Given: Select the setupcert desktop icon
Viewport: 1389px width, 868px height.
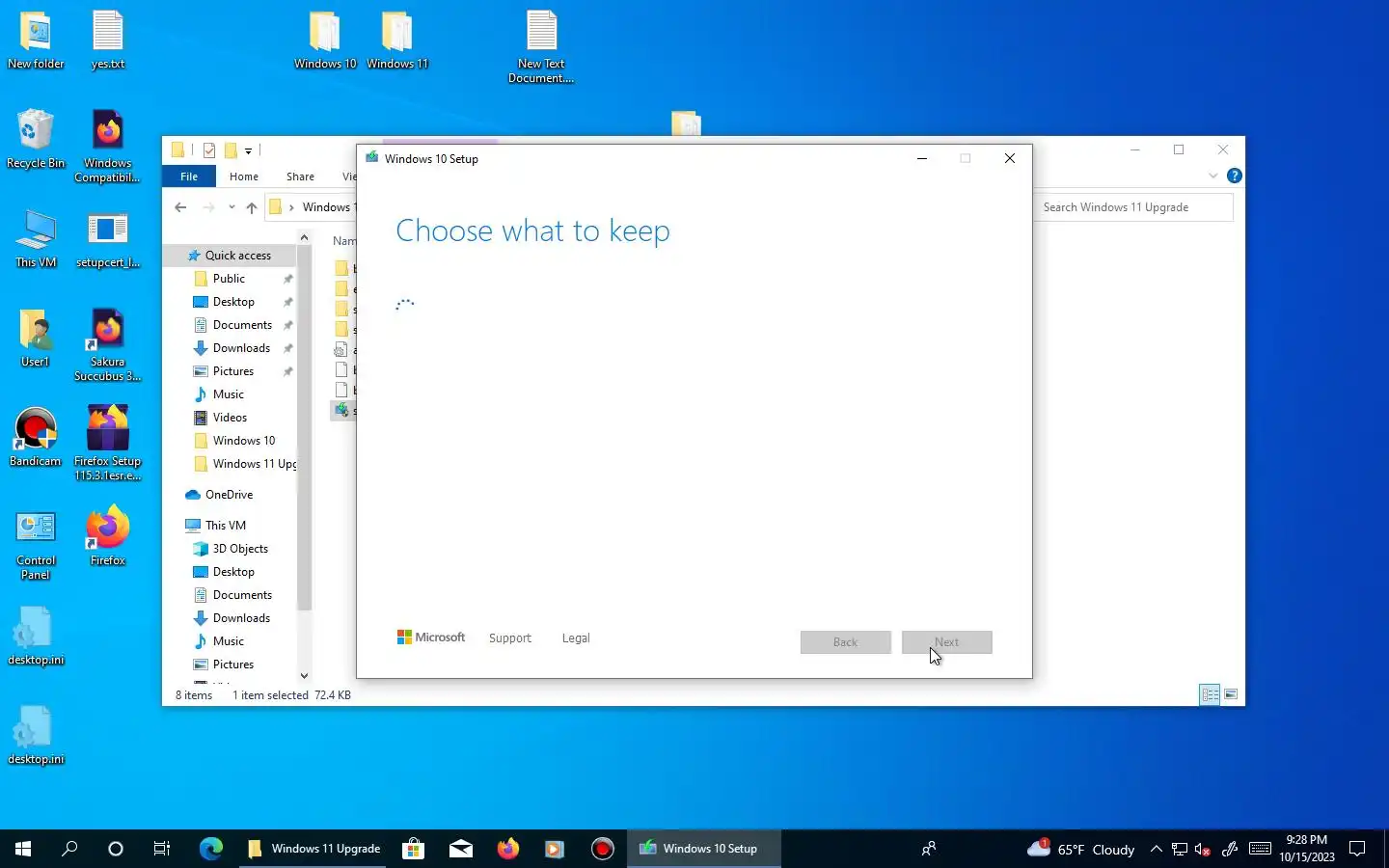Looking at the screenshot, I should point(108,239).
